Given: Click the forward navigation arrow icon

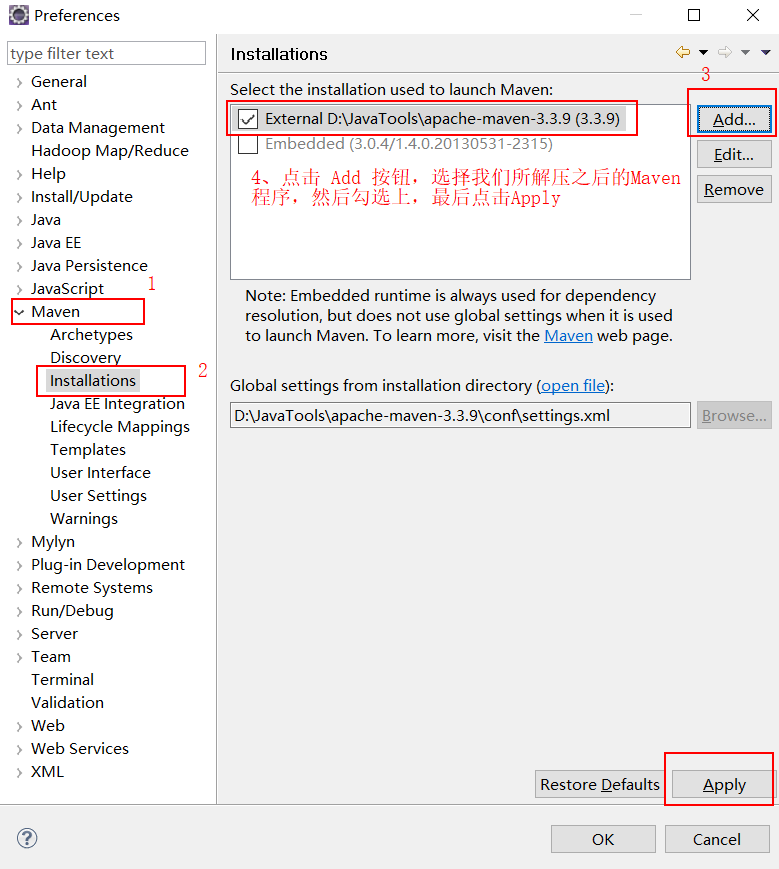Looking at the screenshot, I should 725,52.
